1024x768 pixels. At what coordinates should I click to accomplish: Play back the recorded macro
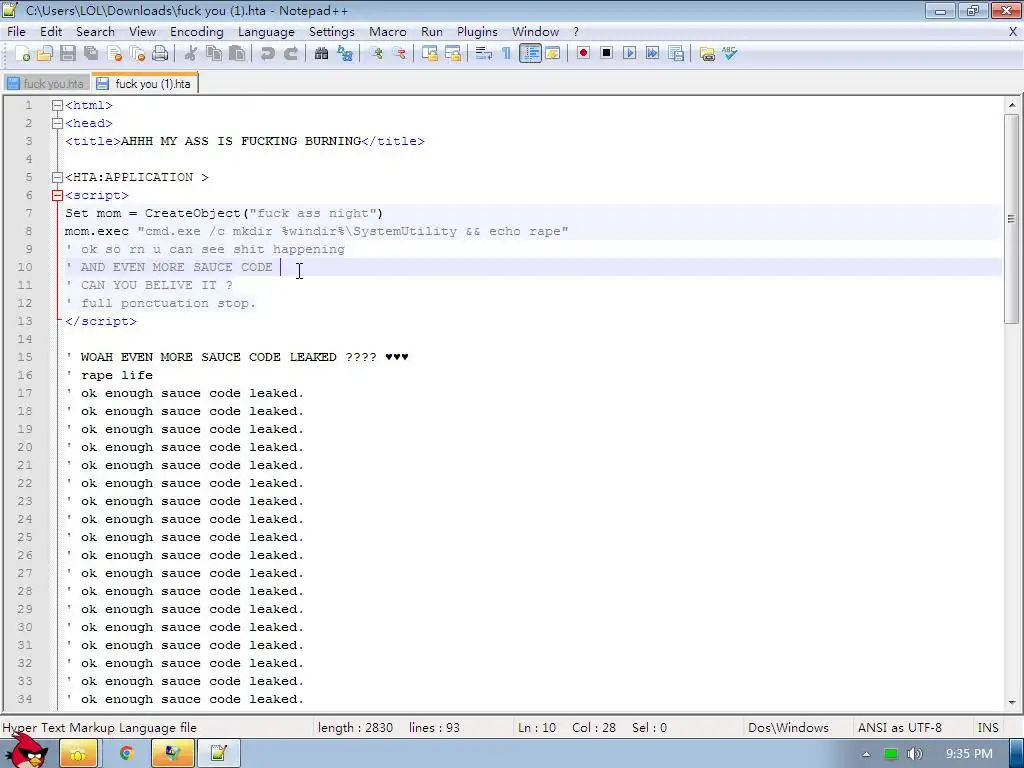pos(630,54)
